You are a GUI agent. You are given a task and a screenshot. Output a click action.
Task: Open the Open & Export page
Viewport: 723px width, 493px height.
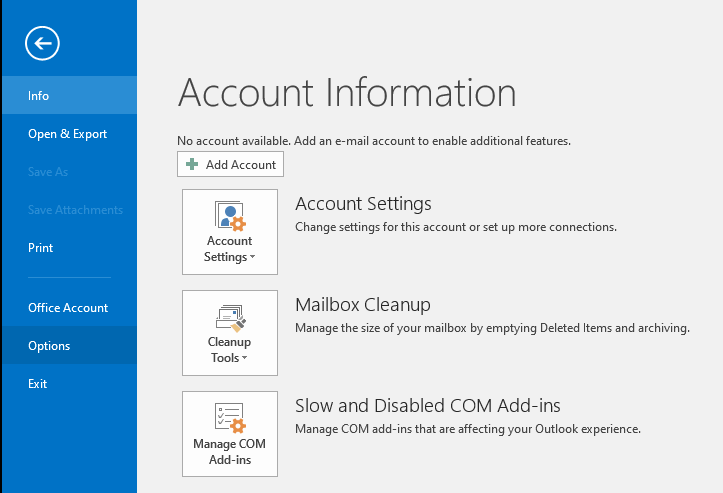point(67,134)
